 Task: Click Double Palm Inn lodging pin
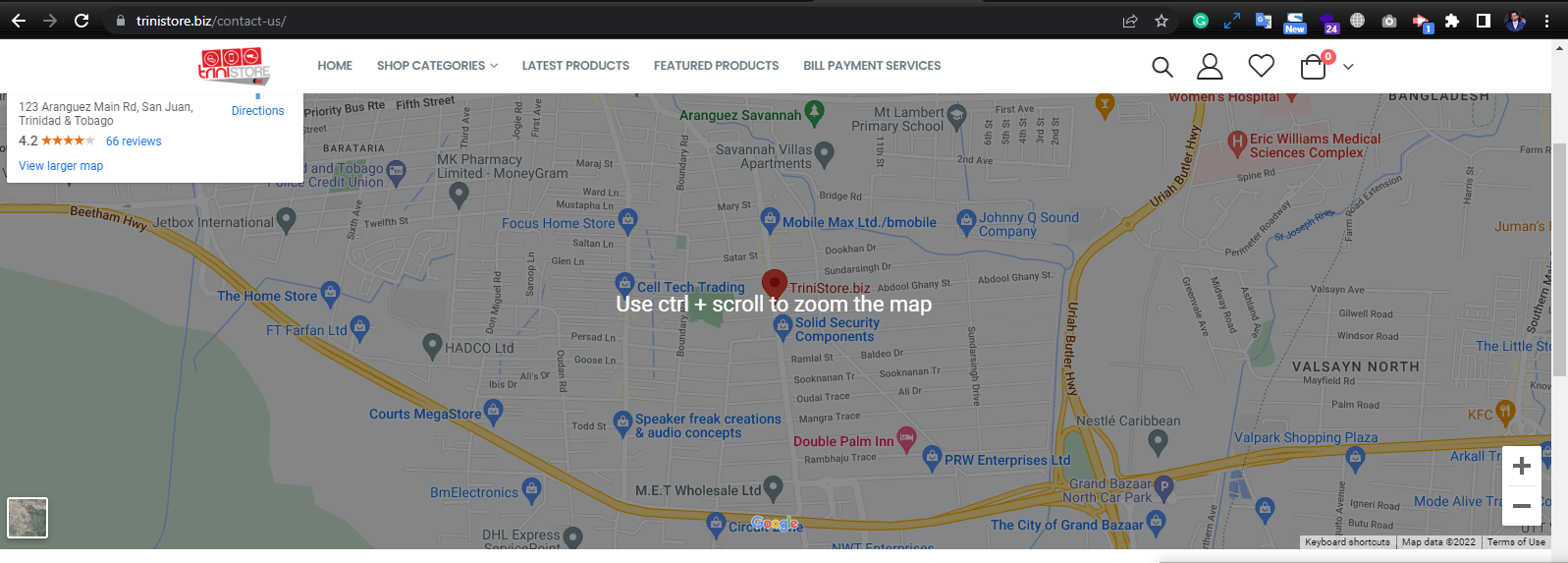point(907,438)
